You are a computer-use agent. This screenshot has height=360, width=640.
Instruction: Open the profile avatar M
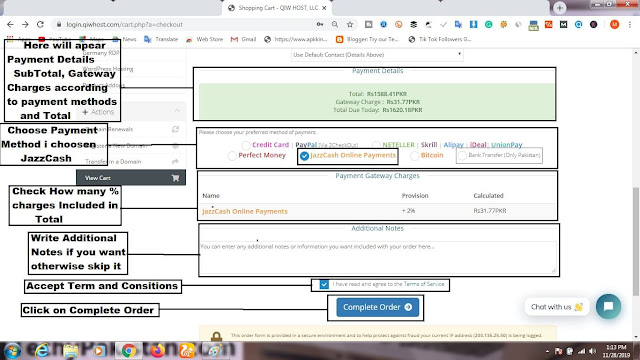coord(614,24)
